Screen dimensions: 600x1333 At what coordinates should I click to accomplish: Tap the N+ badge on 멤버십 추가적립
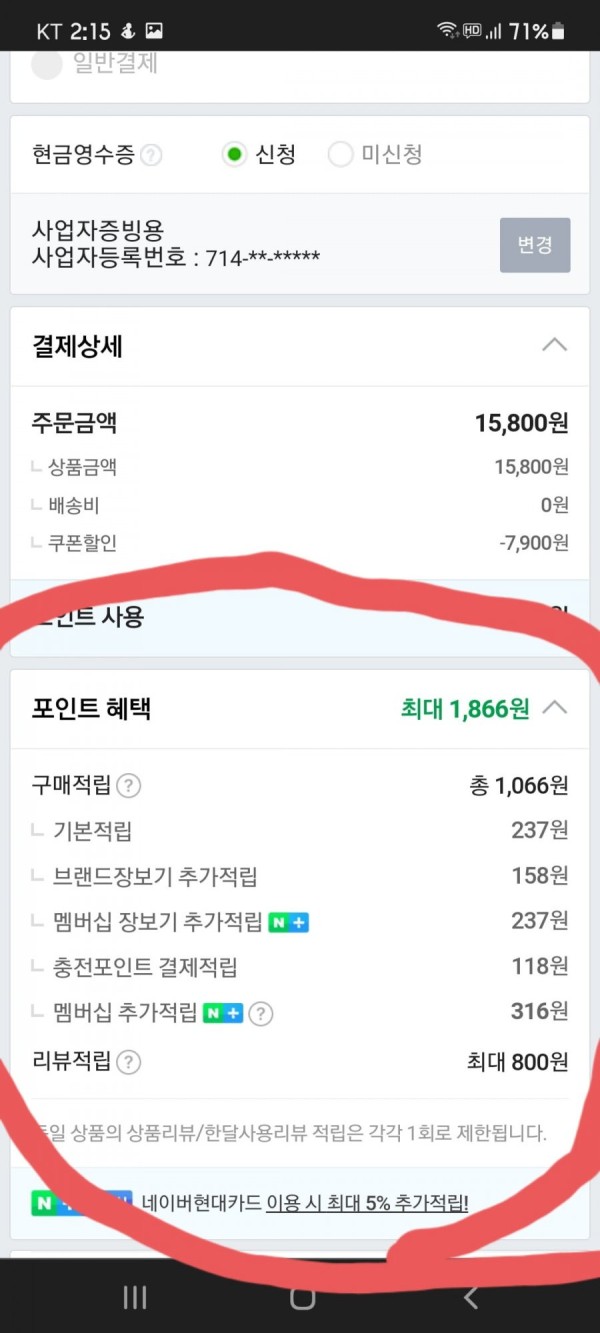pyautogui.click(x=223, y=1013)
